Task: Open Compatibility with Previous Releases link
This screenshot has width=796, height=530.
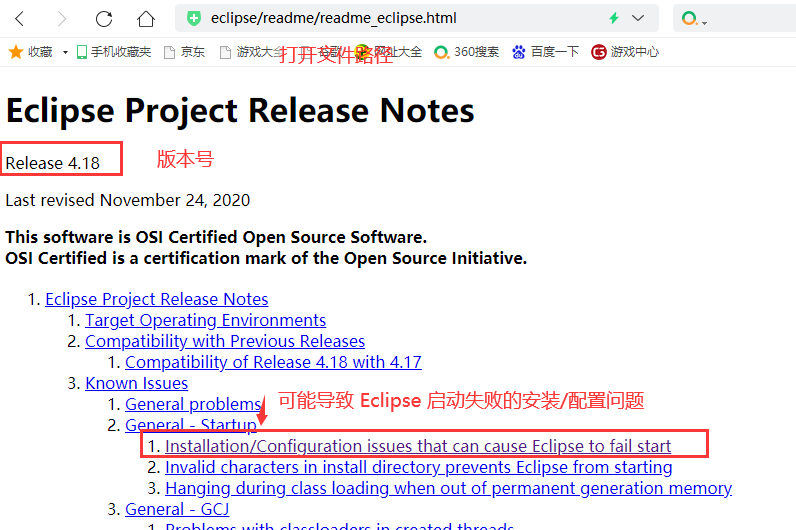Action: pos(225,341)
